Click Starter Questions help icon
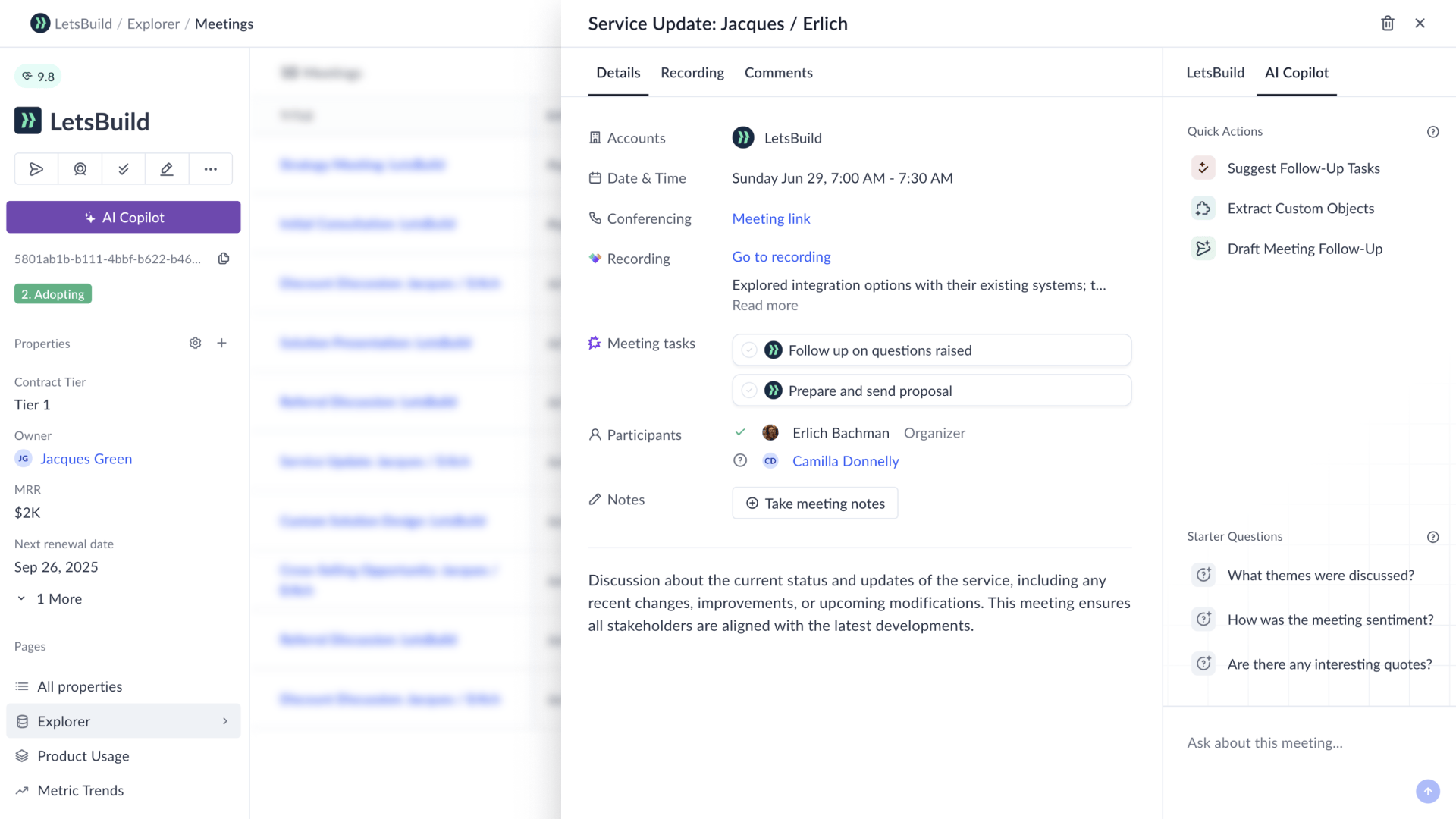The width and height of the screenshot is (1456, 819). (x=1432, y=537)
